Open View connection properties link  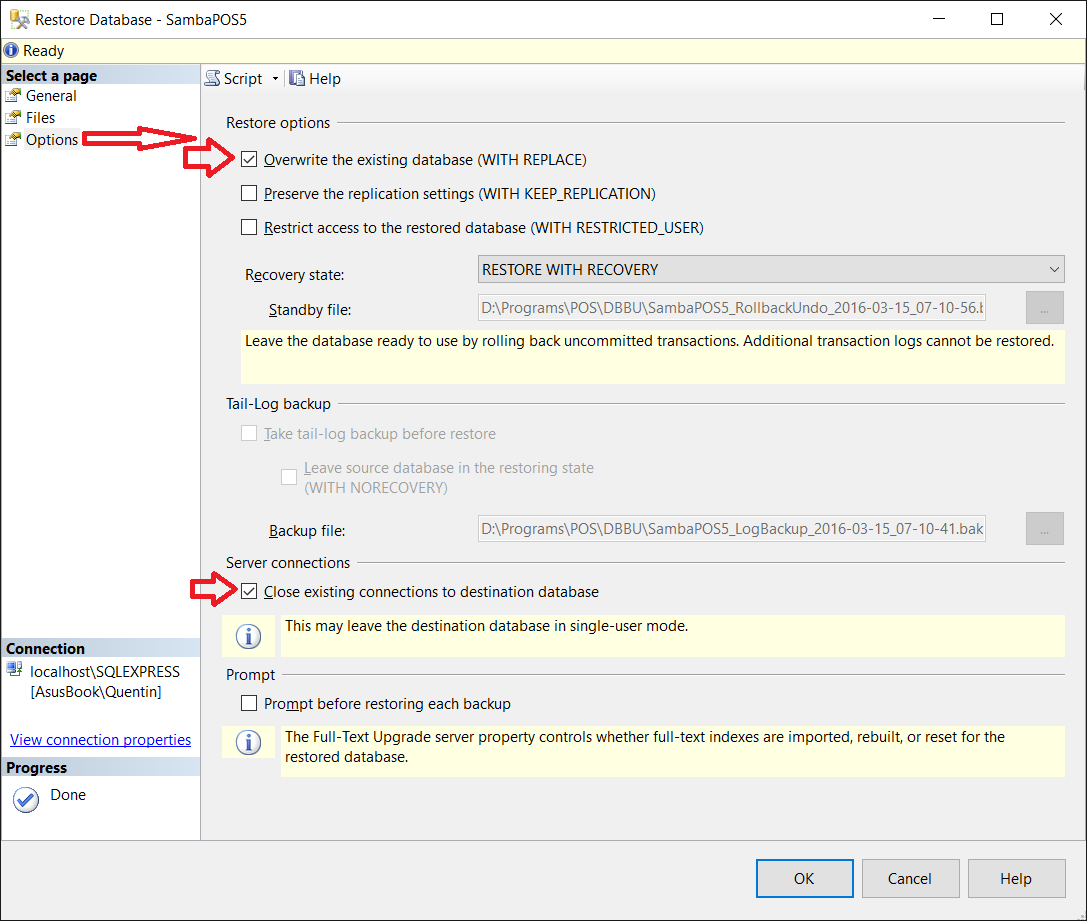(x=101, y=740)
